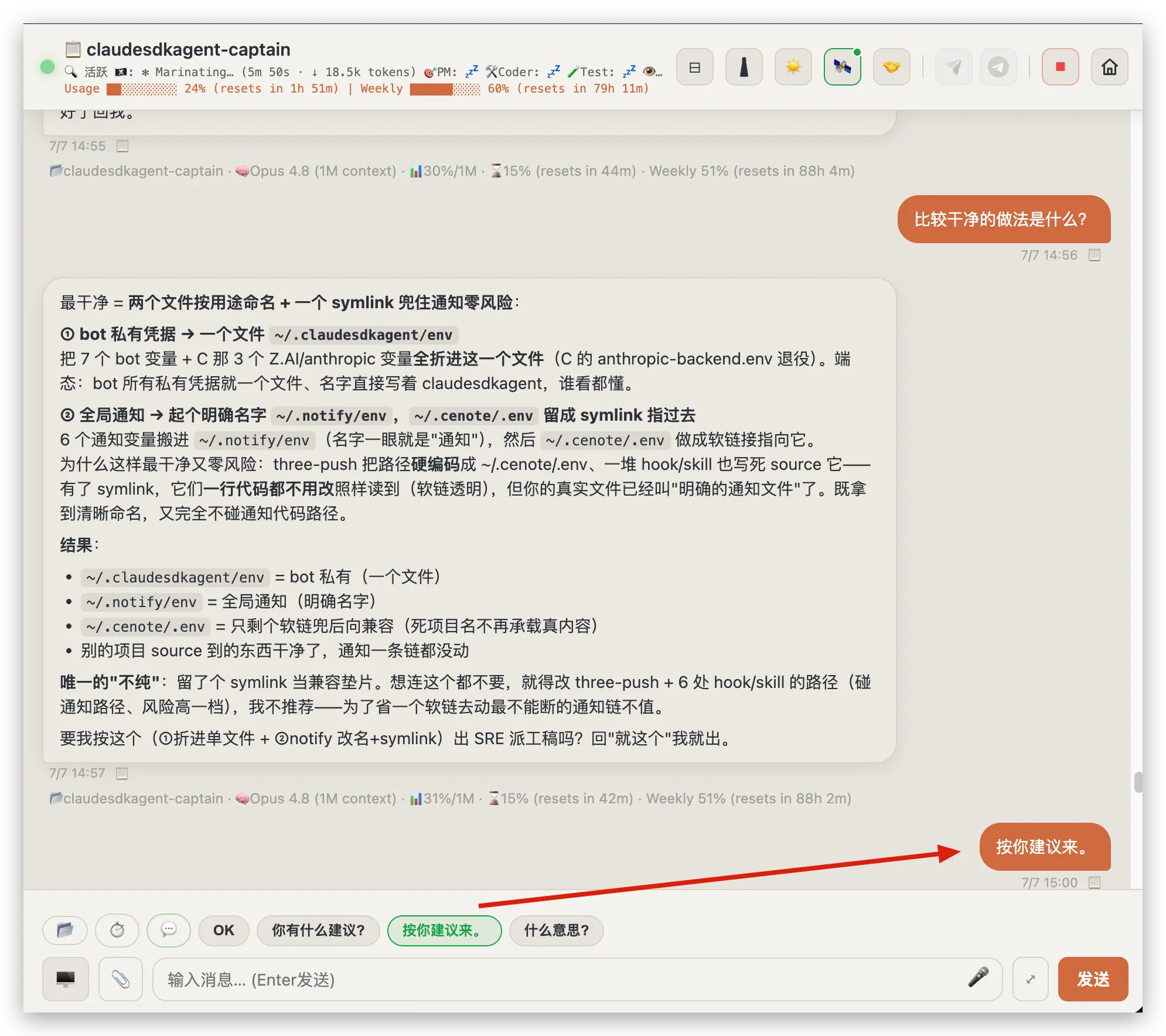Click the 结果: heading in reply
This screenshot has height=1036, width=1166.
80,545
